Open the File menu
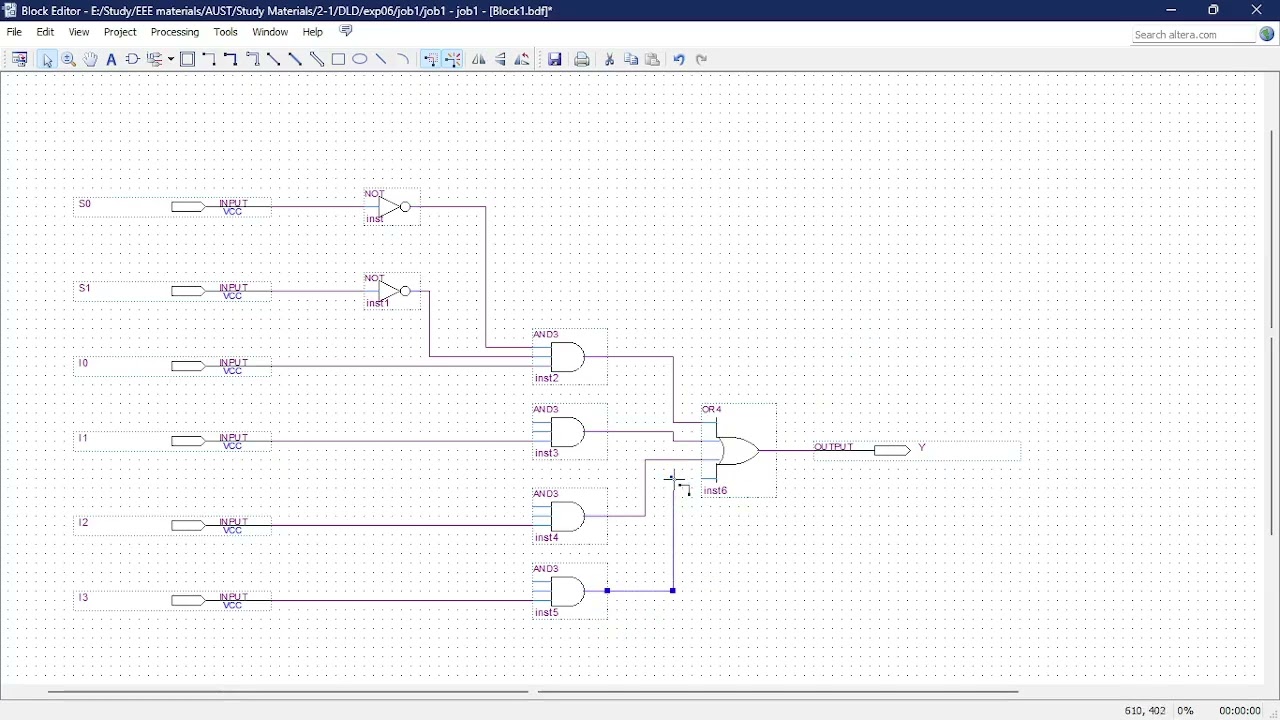The width and height of the screenshot is (1280, 720). click(14, 32)
